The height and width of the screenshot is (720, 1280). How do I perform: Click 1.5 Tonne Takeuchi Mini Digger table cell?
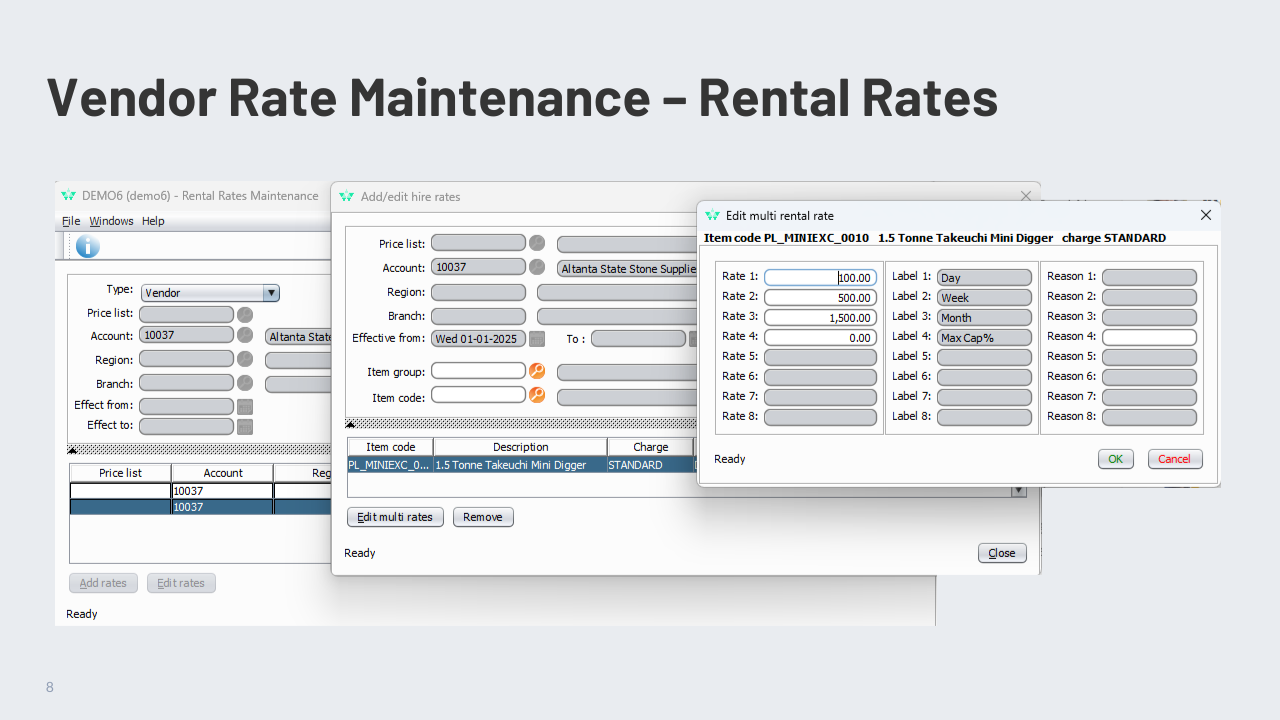click(x=520, y=465)
